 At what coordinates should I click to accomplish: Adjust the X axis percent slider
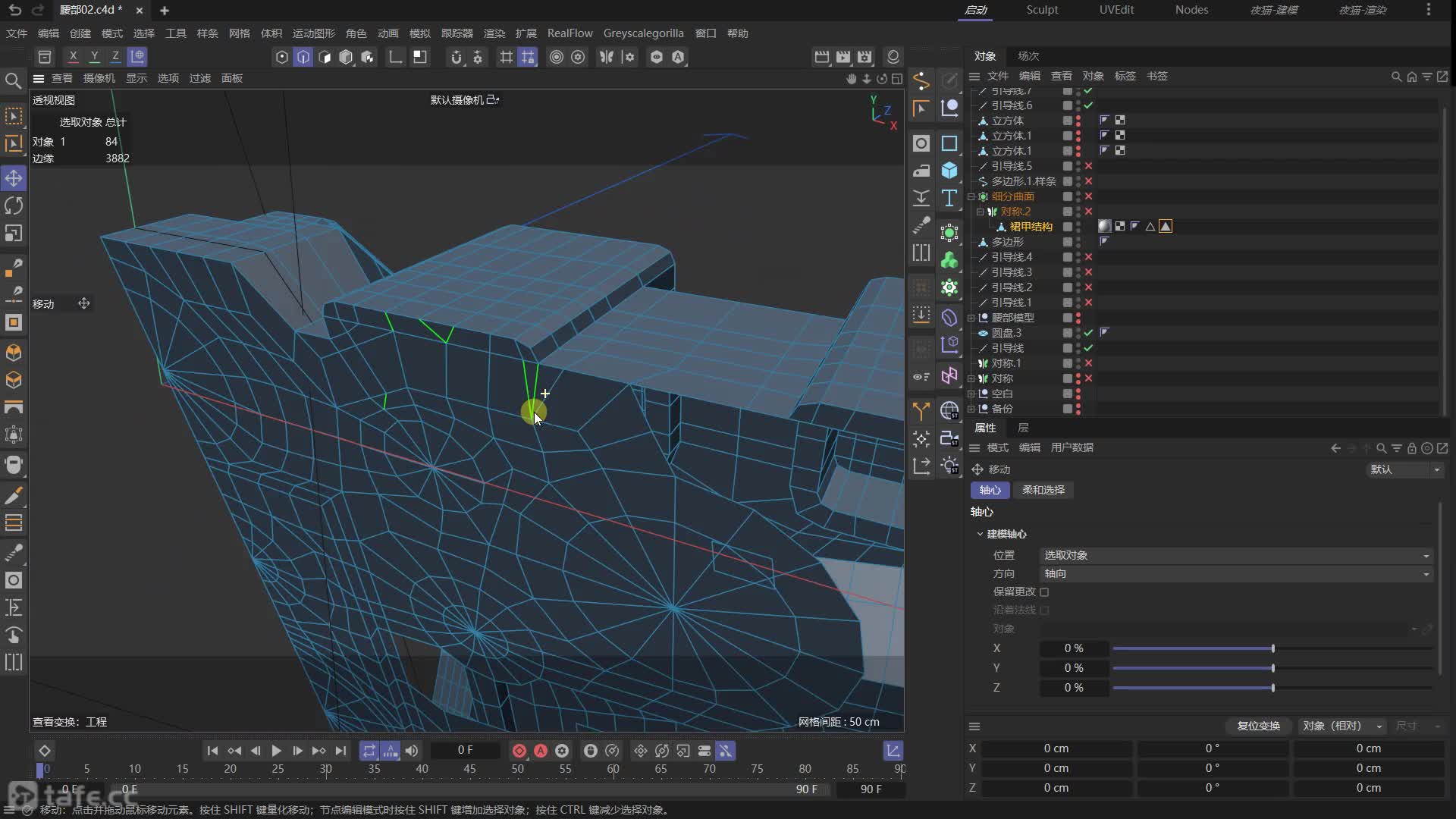pos(1272,648)
